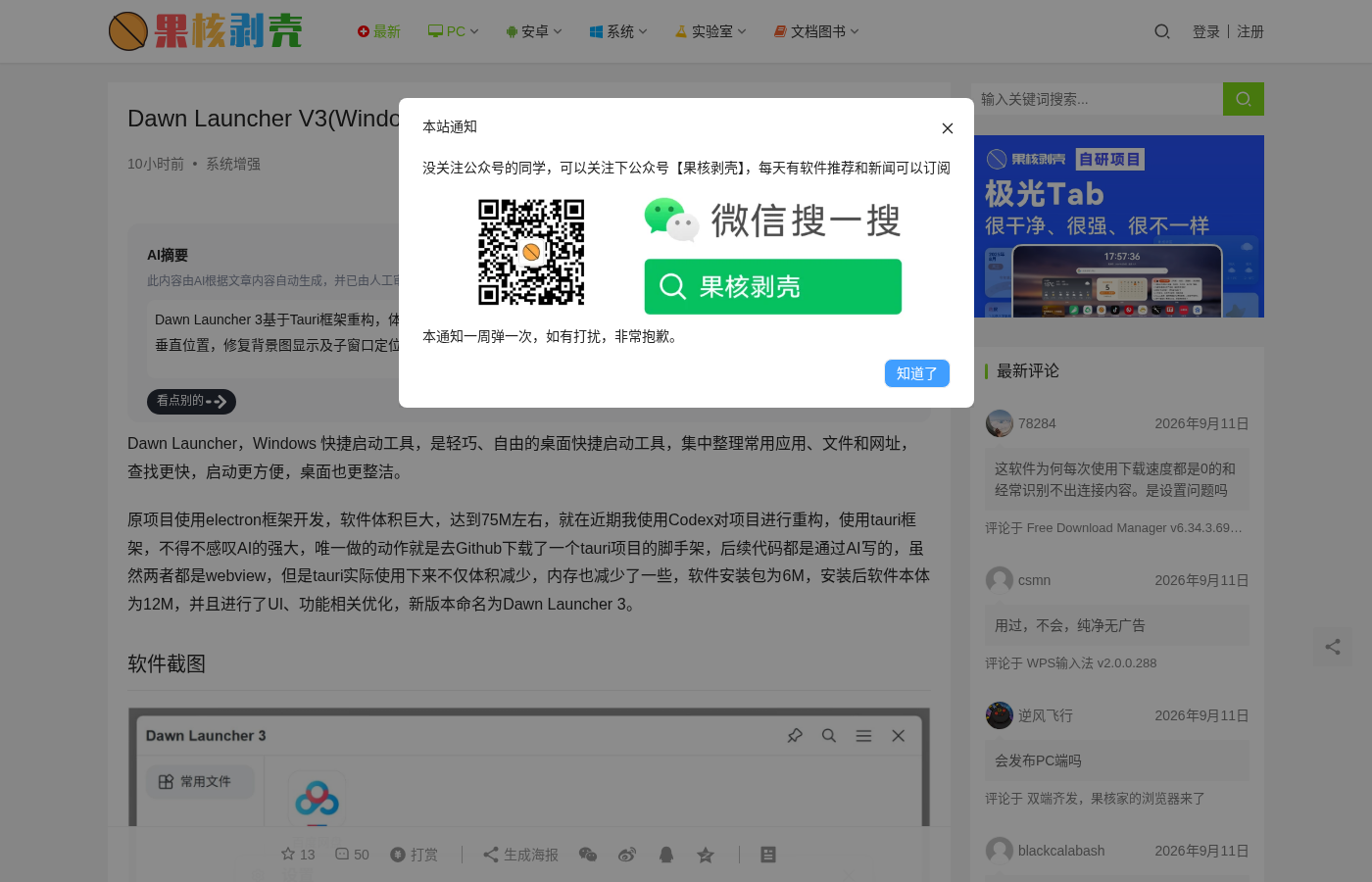Click the avatar of user csmn

pos(1000,580)
